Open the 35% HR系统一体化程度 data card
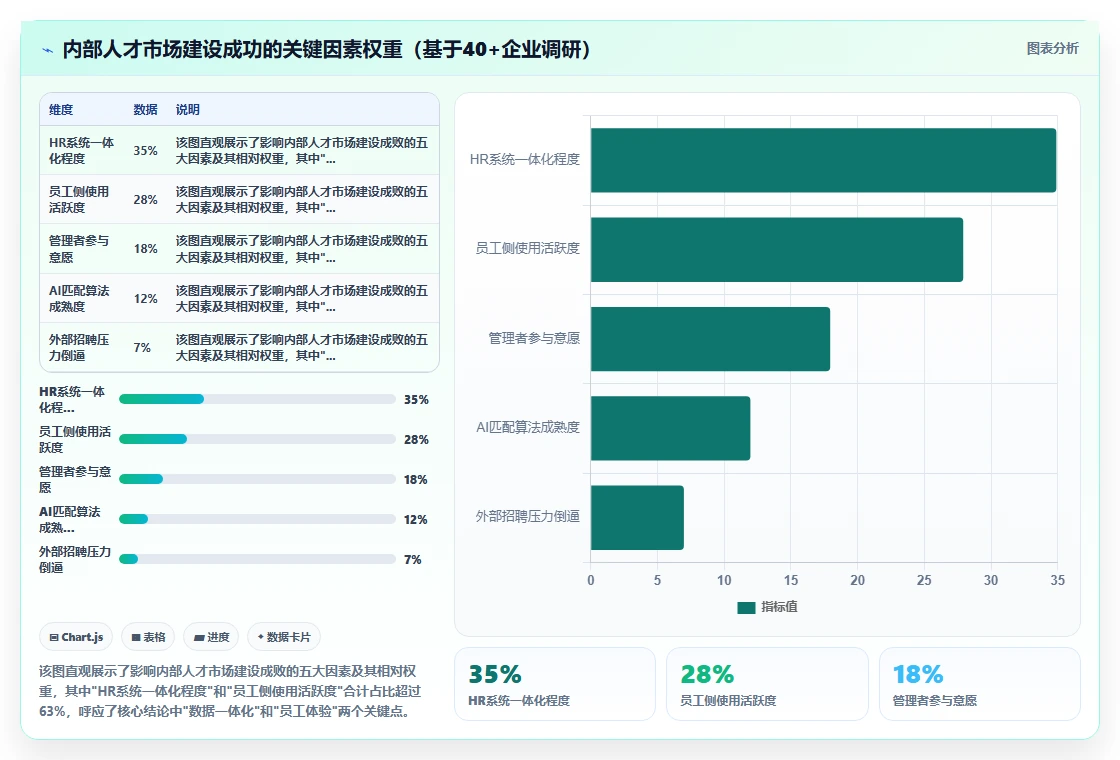 point(555,684)
